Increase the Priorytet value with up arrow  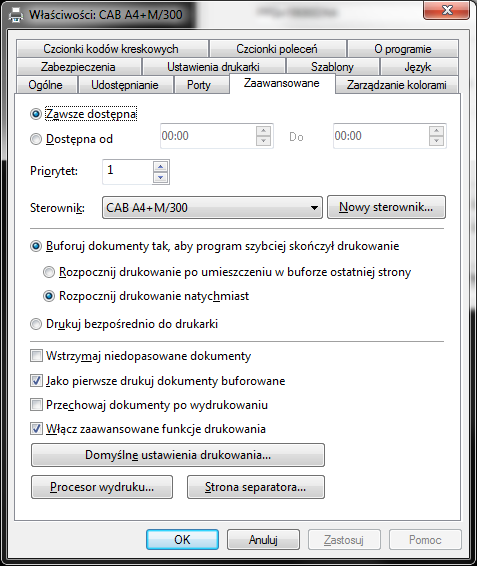point(160,167)
